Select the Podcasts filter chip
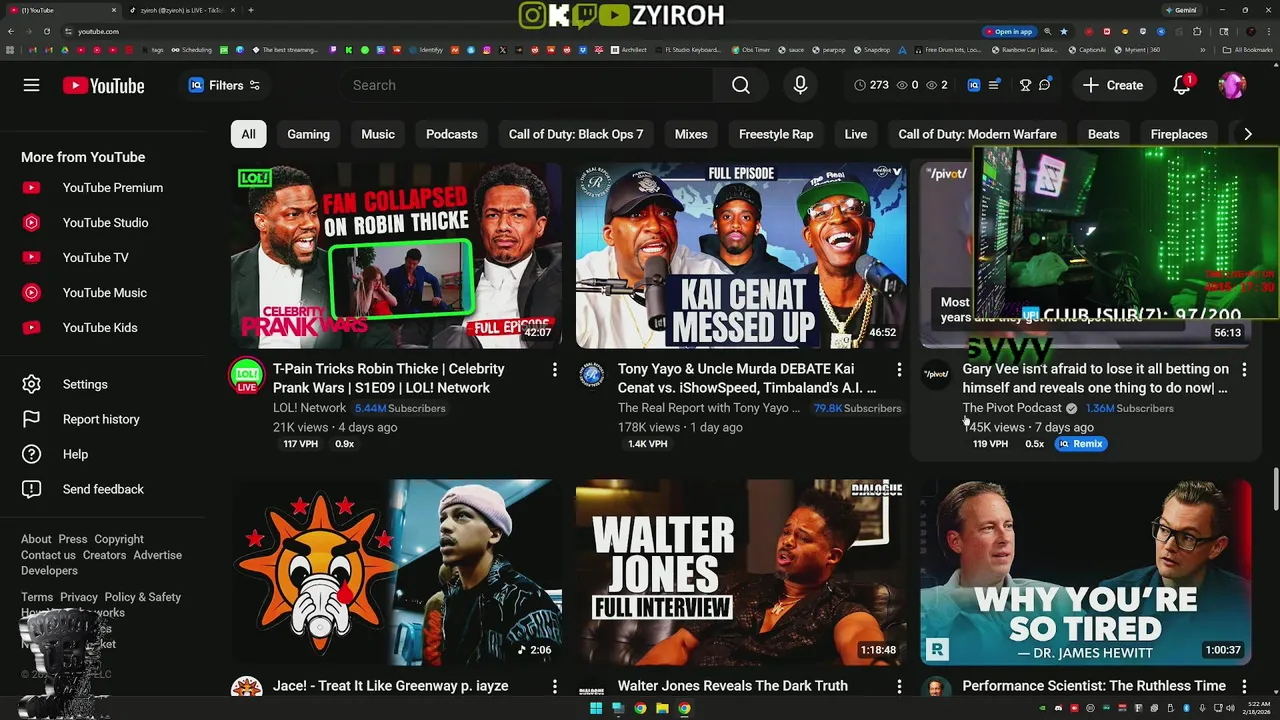The image size is (1280, 720). tap(451, 134)
